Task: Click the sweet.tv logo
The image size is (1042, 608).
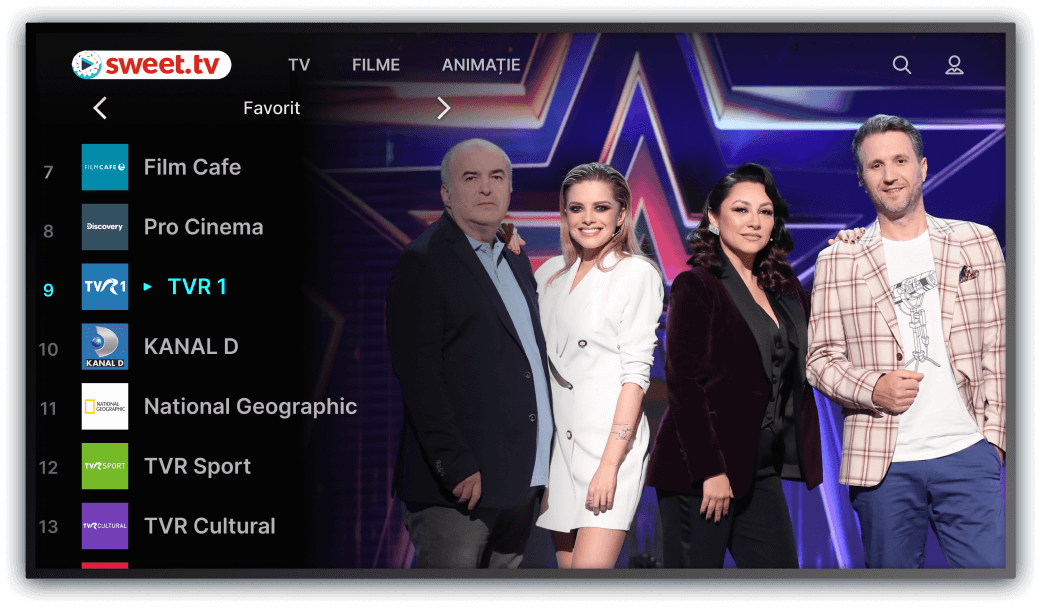Action: tap(152, 64)
